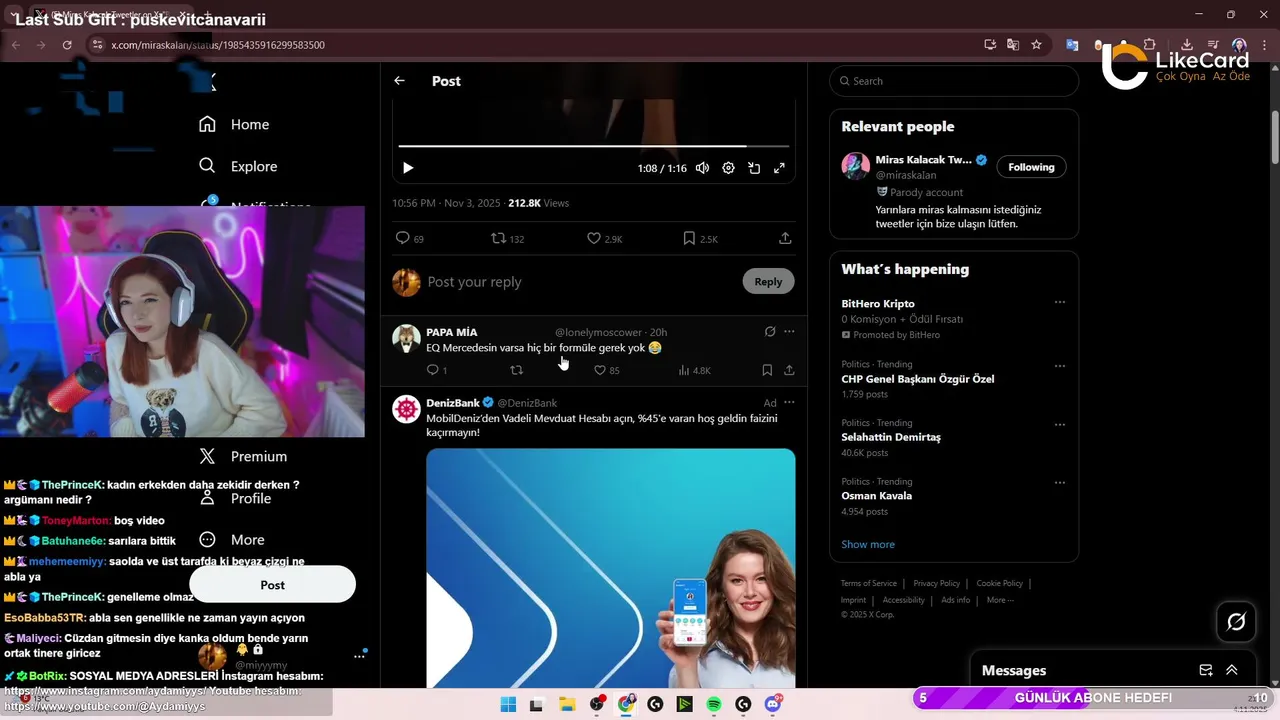Open options for Selahattin Demirtaş trend
The width and height of the screenshot is (1280, 720).
(1060, 423)
